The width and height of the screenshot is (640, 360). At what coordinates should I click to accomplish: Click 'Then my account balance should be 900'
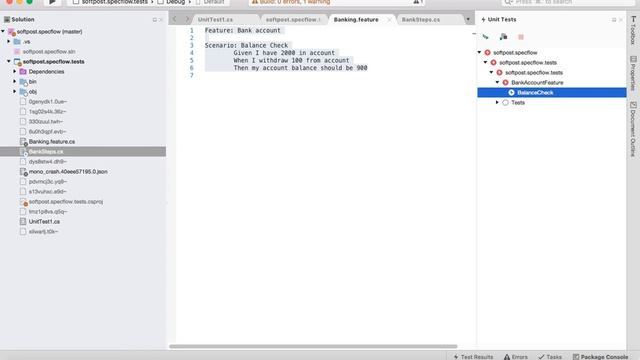click(x=300, y=68)
